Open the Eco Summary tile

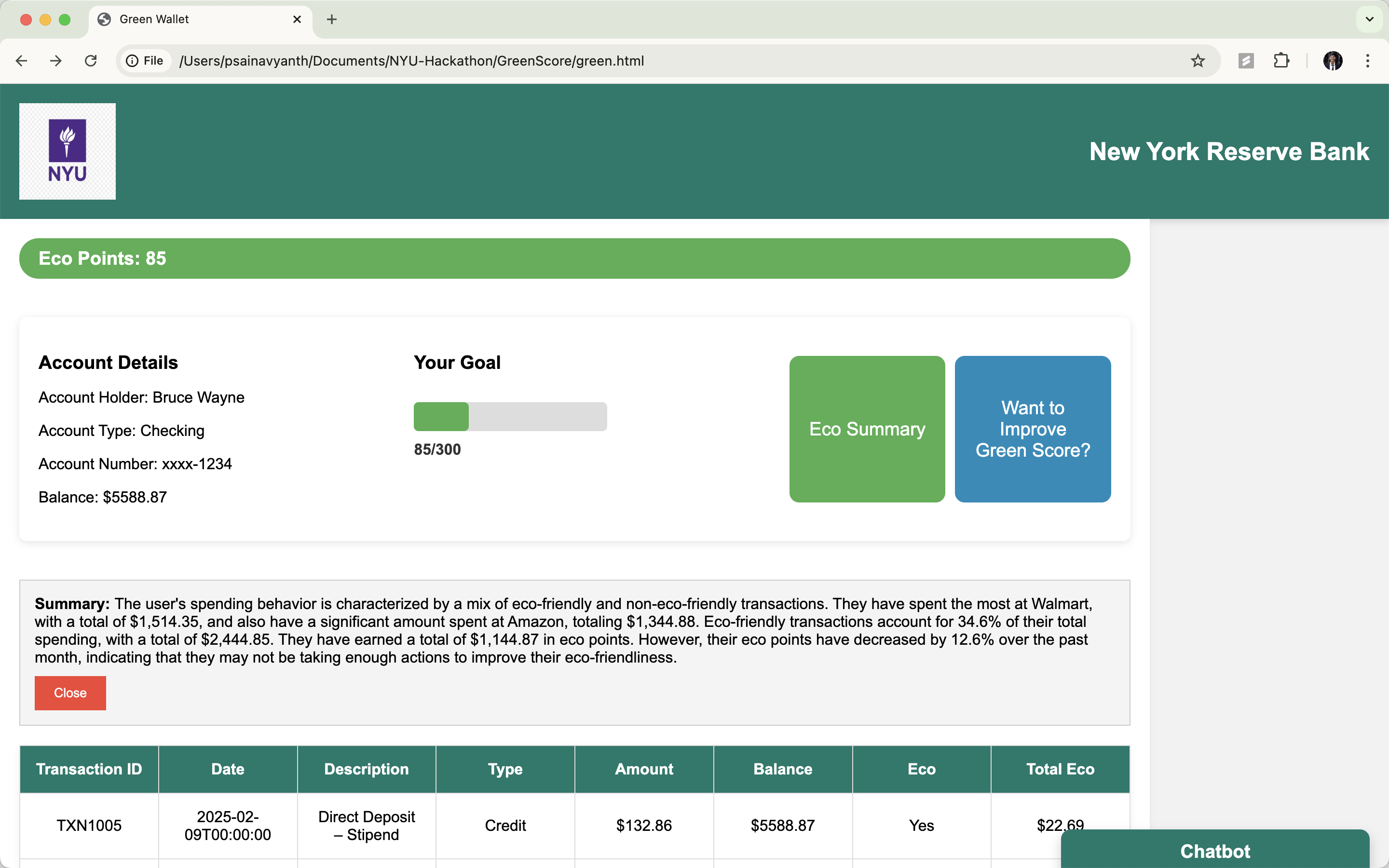click(x=867, y=429)
